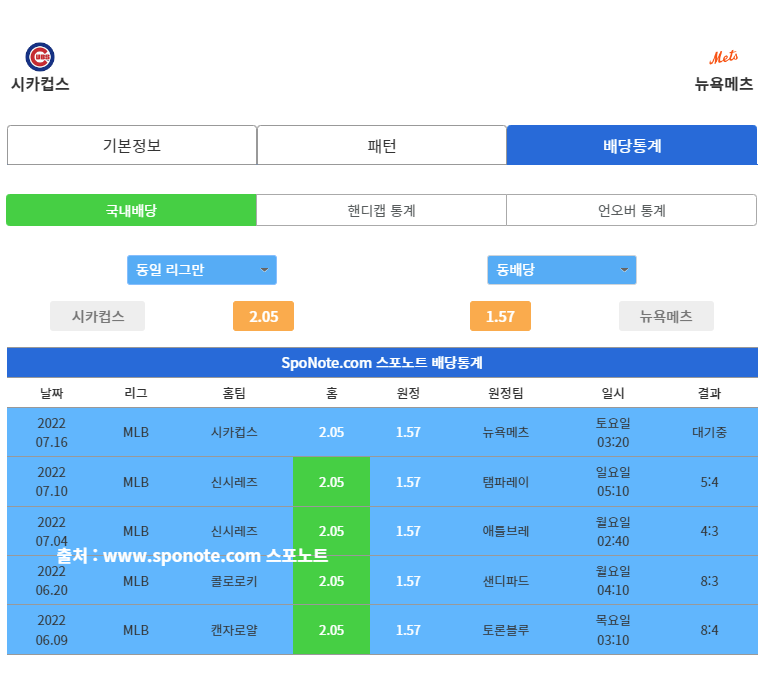Open the 동배당 dropdown
The image size is (766, 680).
[562, 270]
